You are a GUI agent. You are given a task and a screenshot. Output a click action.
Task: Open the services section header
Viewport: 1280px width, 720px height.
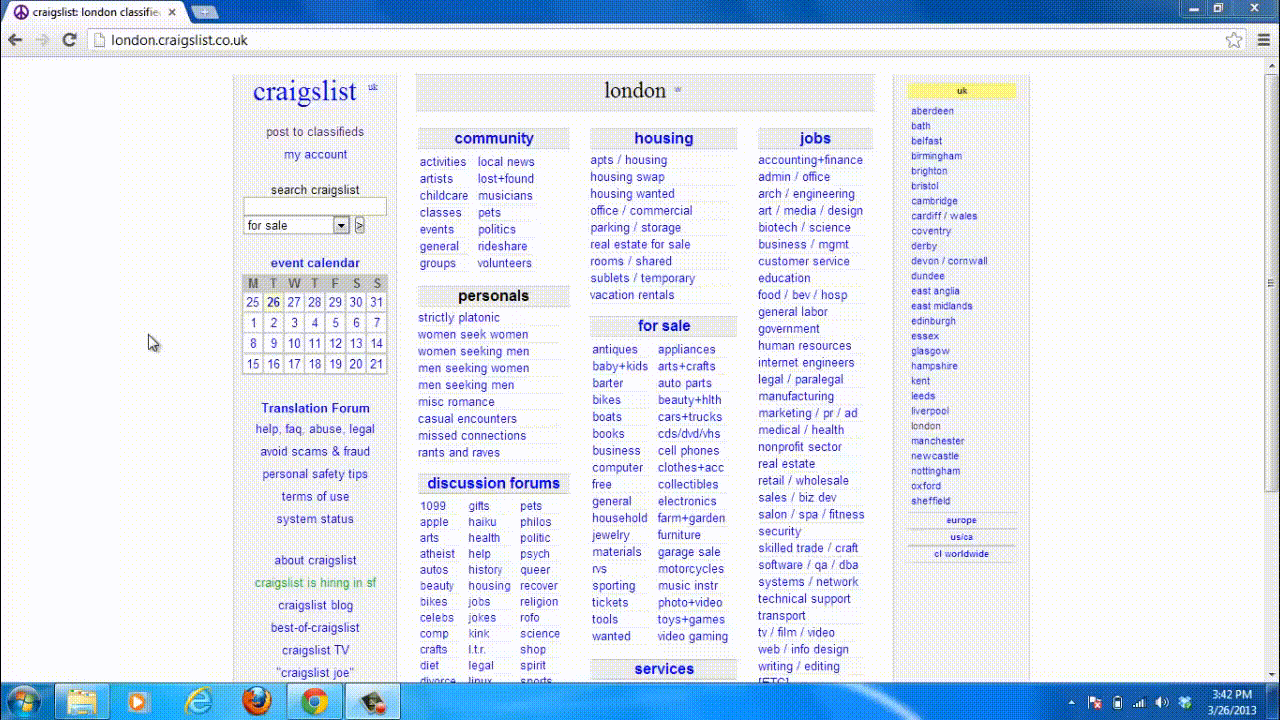(x=664, y=669)
